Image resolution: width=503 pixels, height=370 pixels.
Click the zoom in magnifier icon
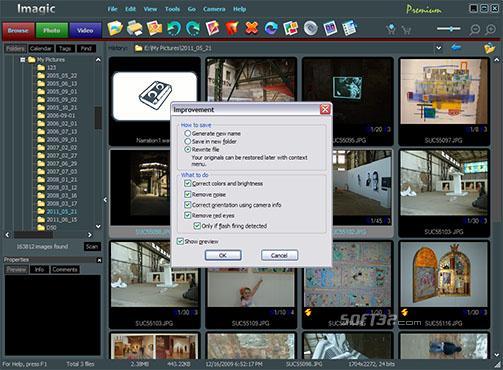tap(491, 30)
